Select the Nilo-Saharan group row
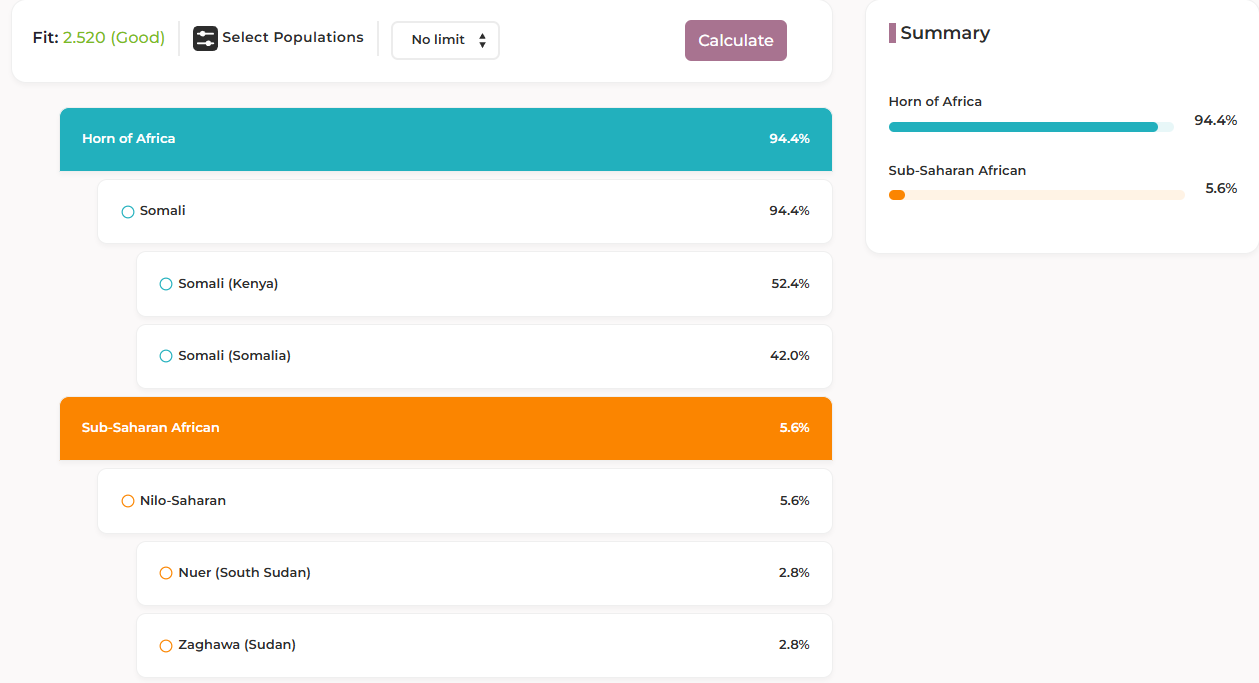 [x=464, y=501]
